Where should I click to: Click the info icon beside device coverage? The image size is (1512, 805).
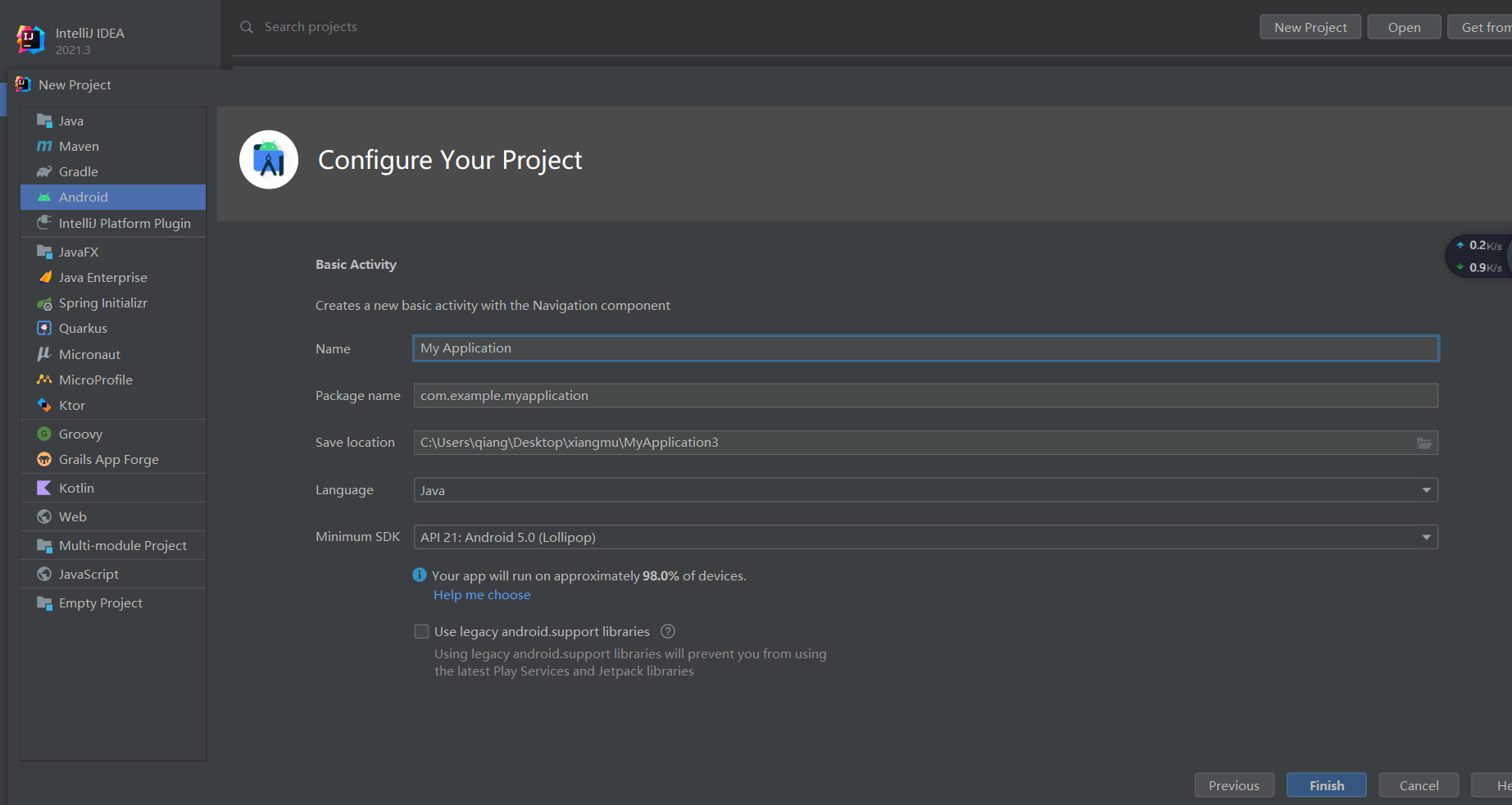(420, 575)
